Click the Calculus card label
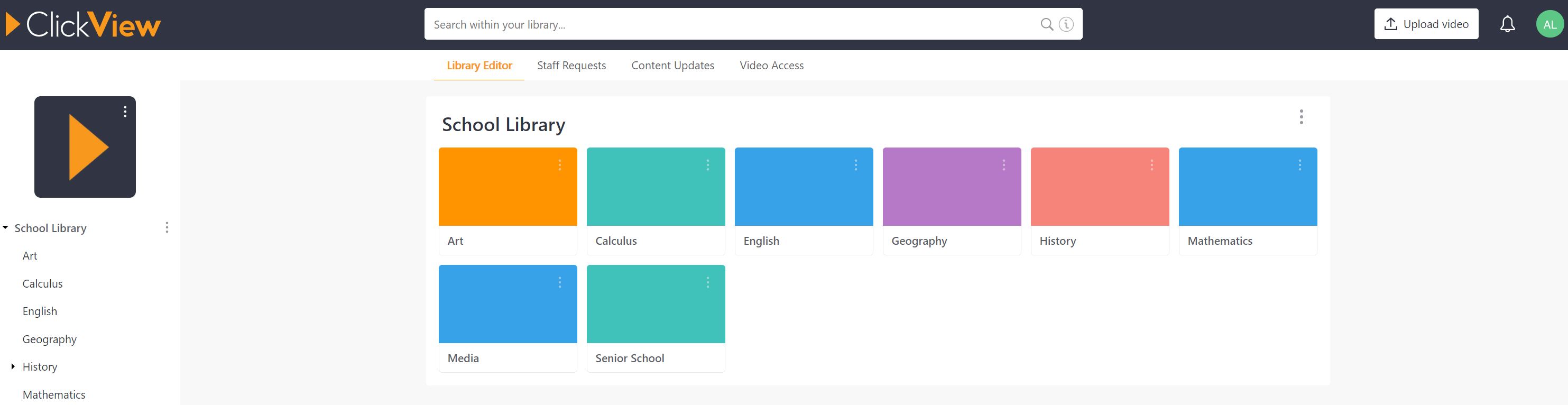Screen dimensions: 1568x405 [x=616, y=241]
